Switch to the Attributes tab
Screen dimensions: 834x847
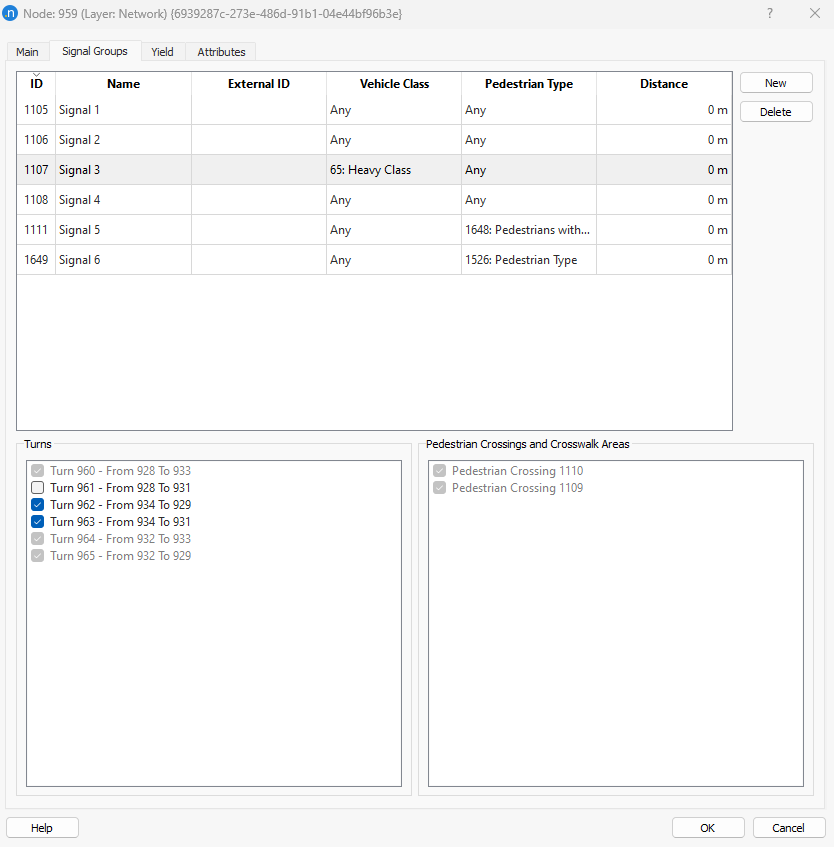pos(221,51)
